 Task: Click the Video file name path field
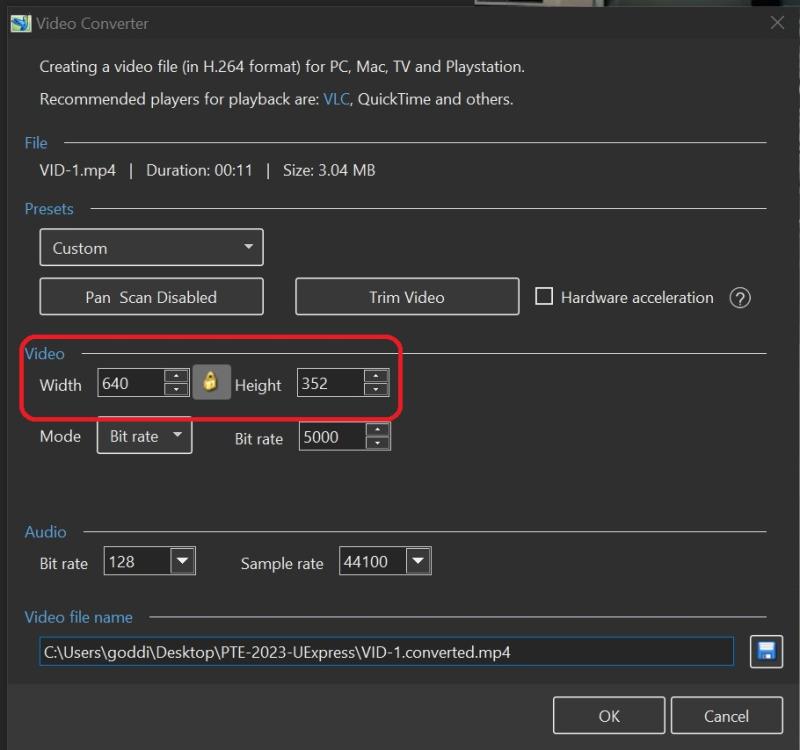point(386,652)
